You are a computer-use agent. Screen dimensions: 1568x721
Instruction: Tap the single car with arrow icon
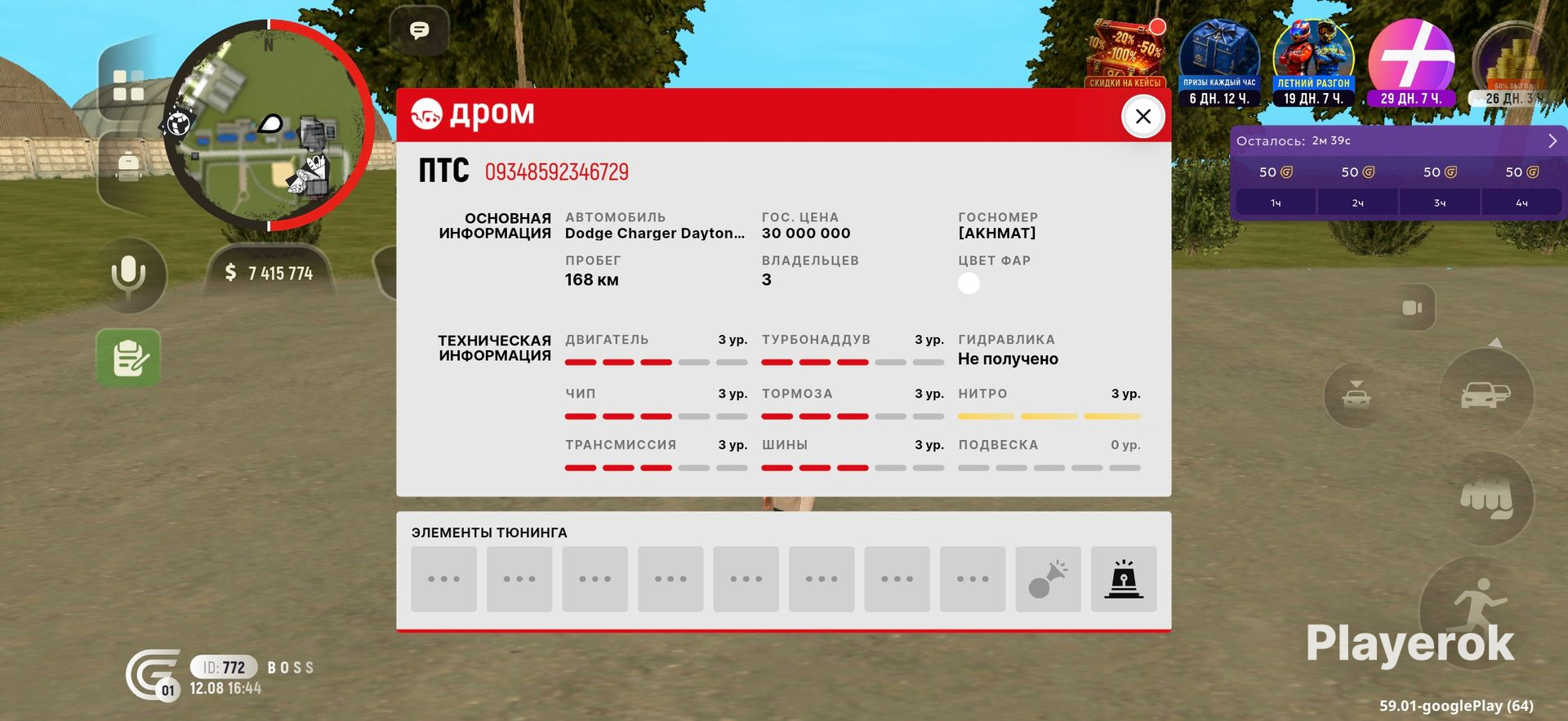1356,396
